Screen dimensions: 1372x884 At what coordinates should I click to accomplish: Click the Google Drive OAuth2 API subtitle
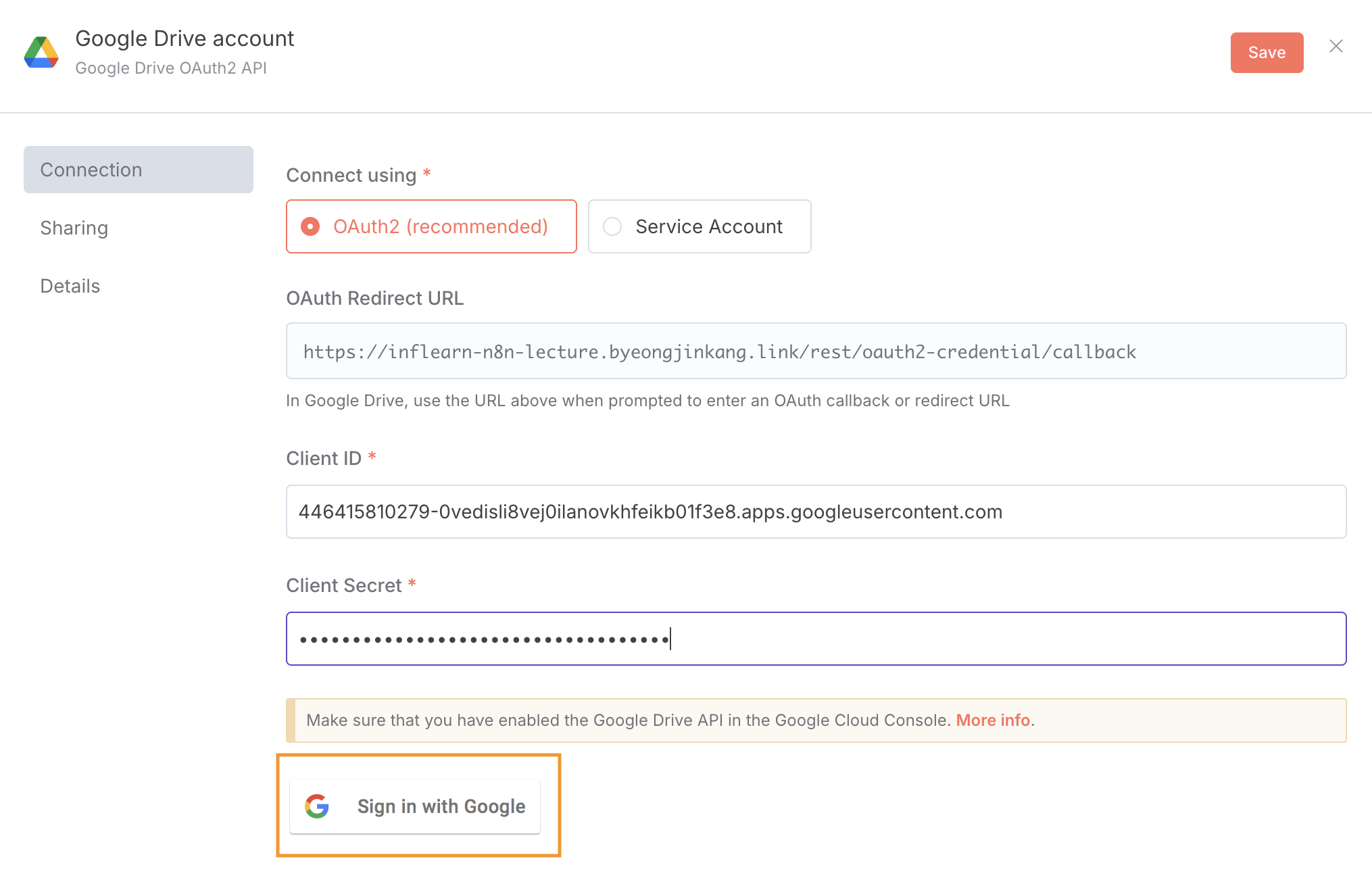click(171, 68)
